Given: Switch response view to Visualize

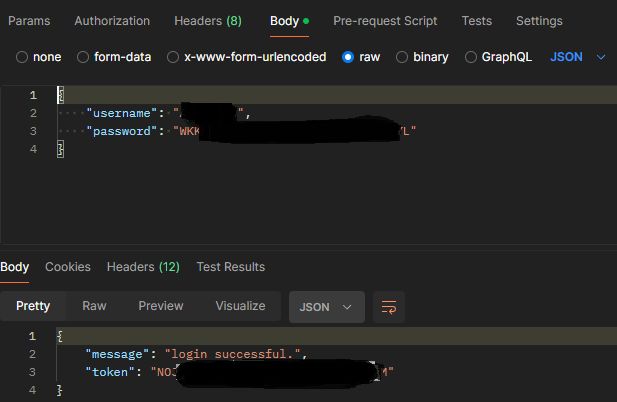Looking at the screenshot, I should coord(240,306).
